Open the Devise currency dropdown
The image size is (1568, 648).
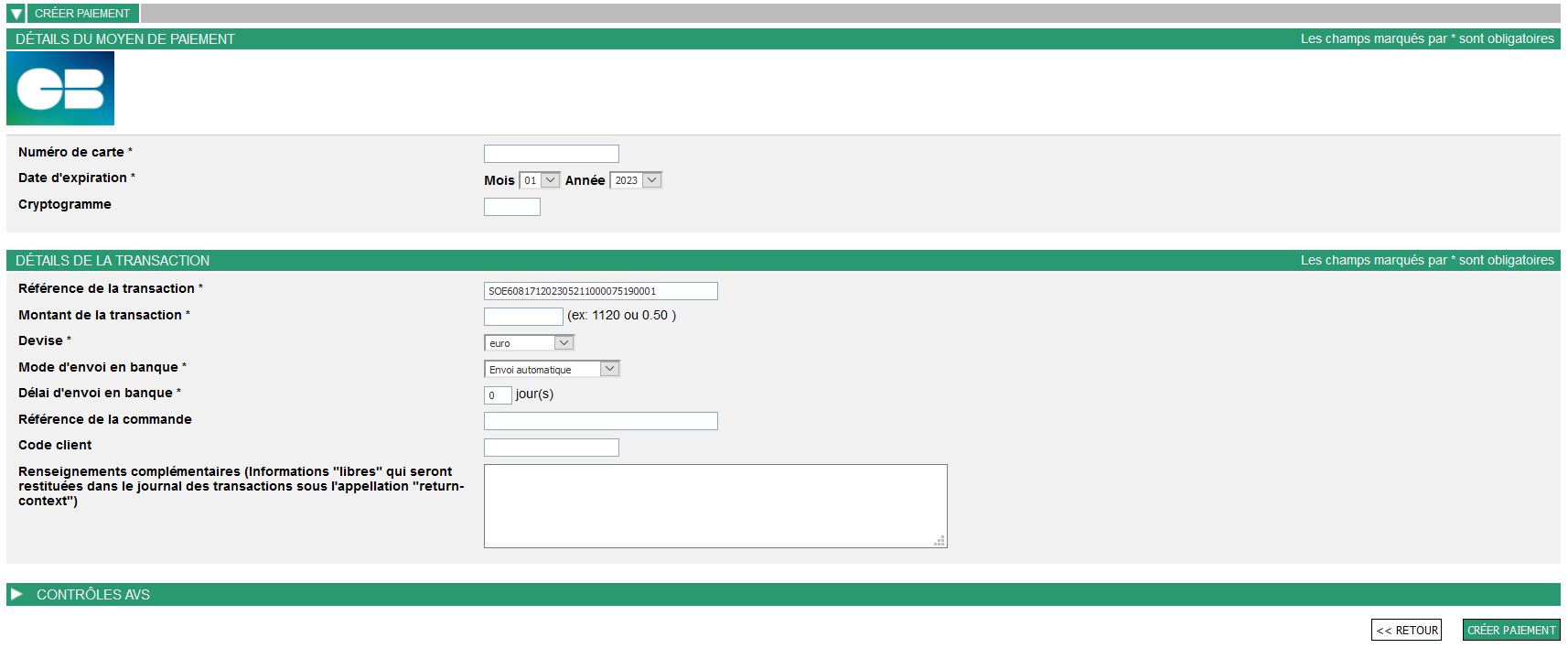point(529,342)
